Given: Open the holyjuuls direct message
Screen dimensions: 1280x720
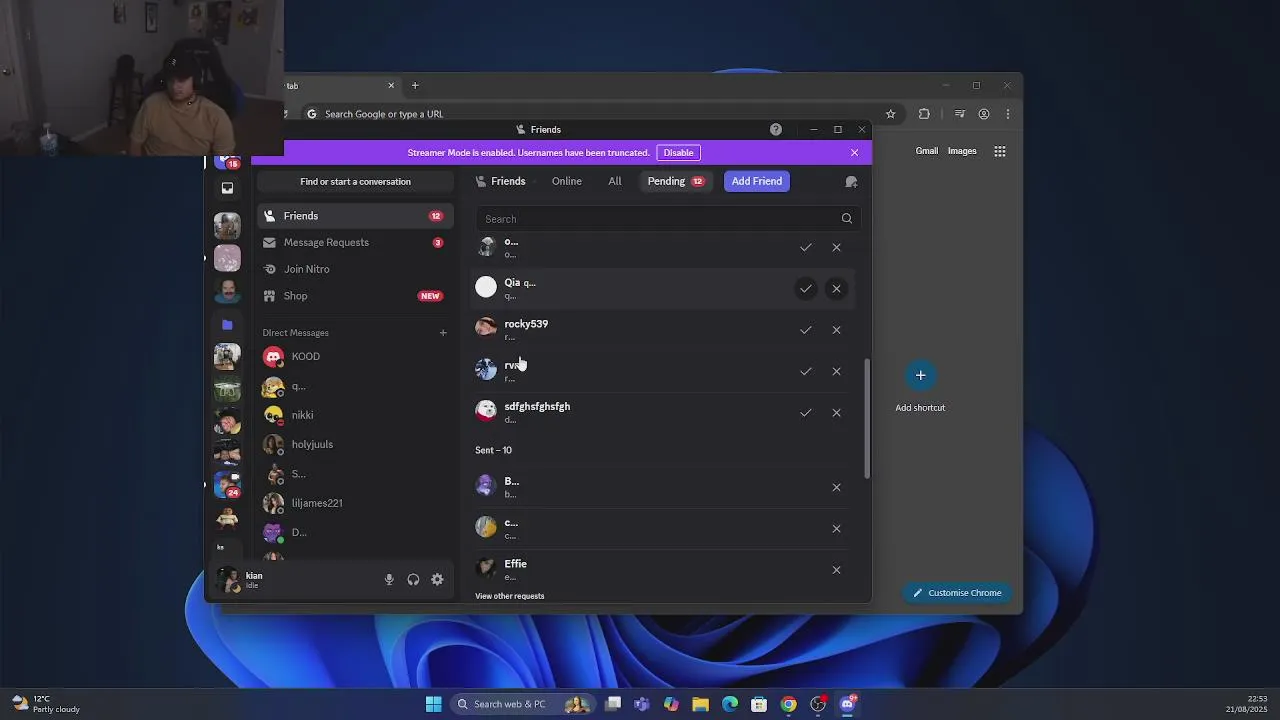Looking at the screenshot, I should (355, 444).
